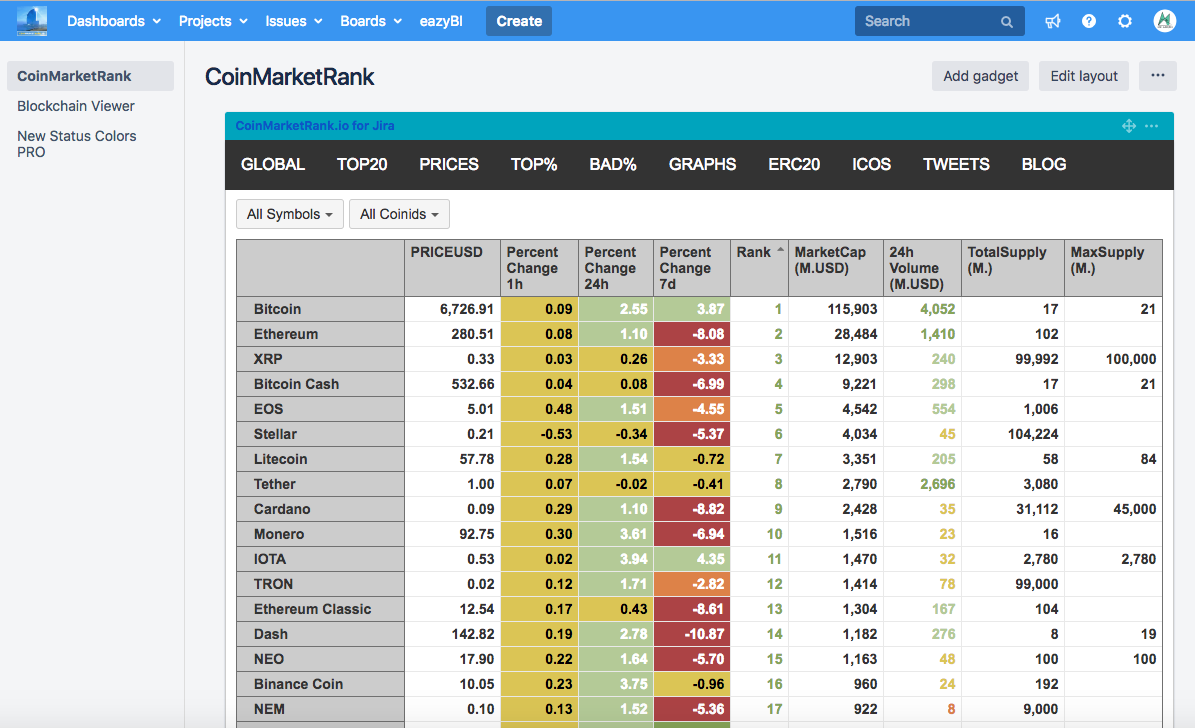Click the Add gadget button
1195x728 pixels.
pyautogui.click(x=980, y=75)
